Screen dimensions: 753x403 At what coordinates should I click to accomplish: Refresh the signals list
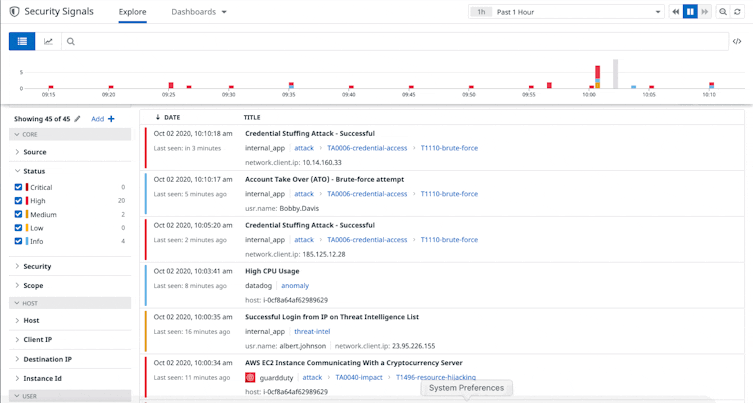tap(737, 12)
